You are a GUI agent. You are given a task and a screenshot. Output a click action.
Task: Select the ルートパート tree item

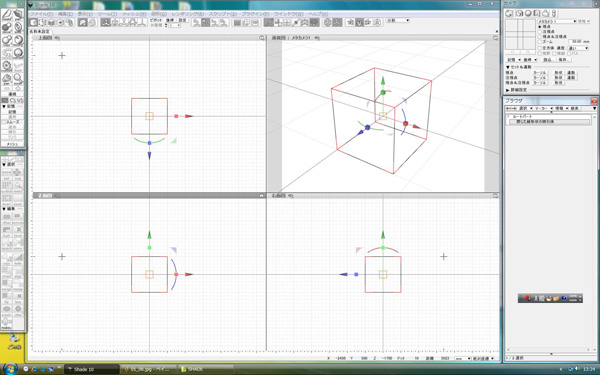522,117
